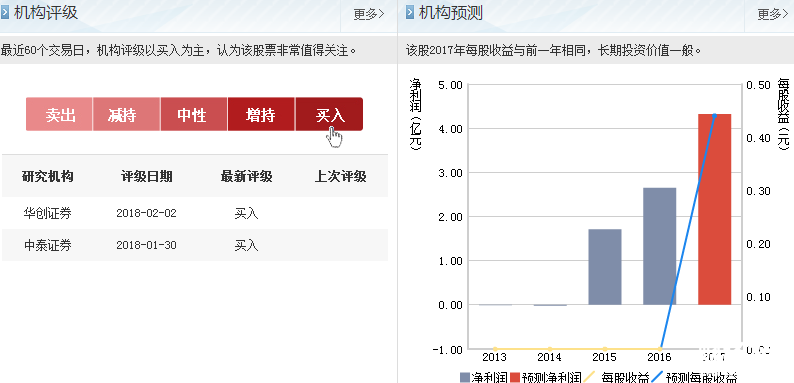
Task: Click the 研究机构 column header
Action: pyautogui.click(x=48, y=176)
